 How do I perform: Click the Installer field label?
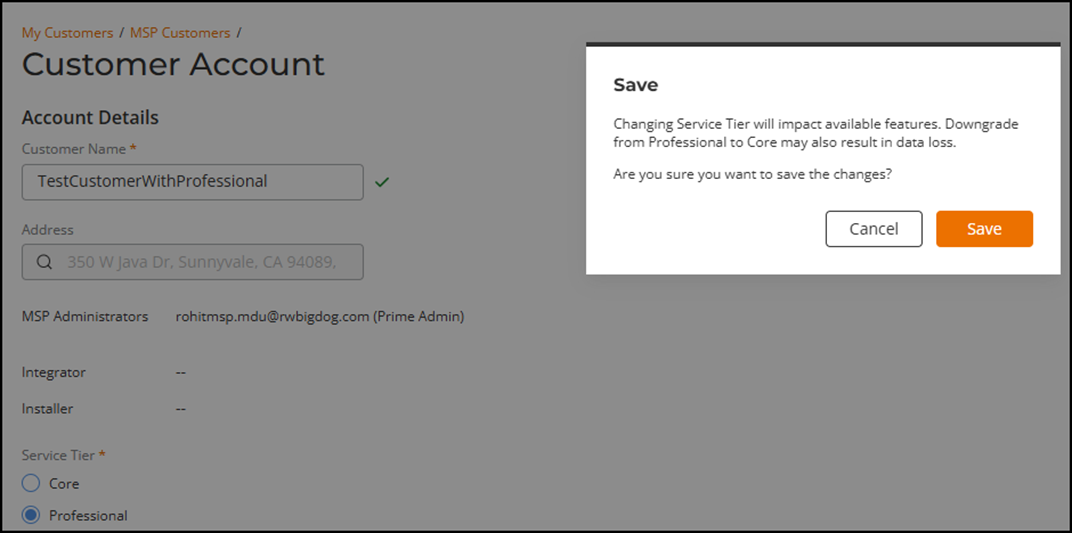[x=47, y=408]
